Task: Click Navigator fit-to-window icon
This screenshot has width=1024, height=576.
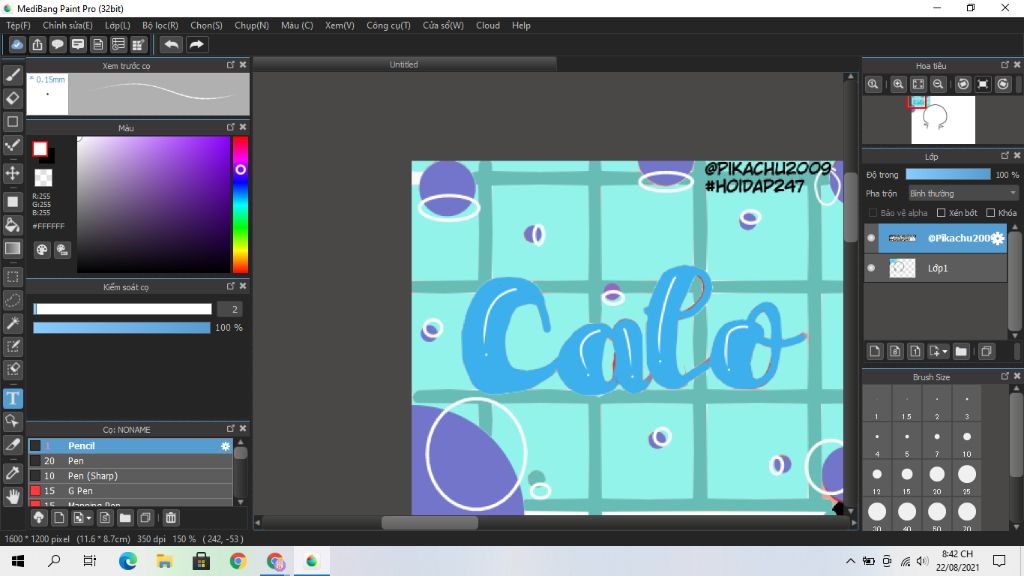Action: [918, 84]
